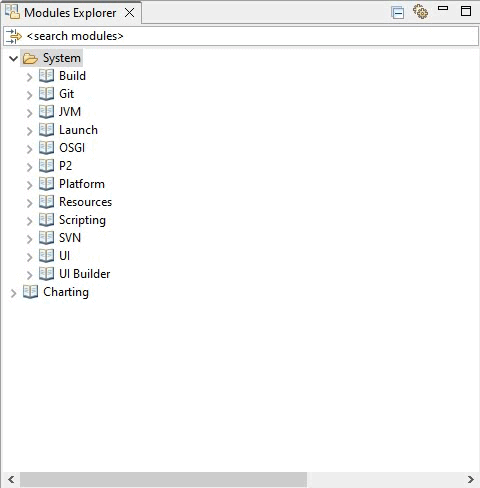Viewport: 480px width, 488px height.
Task: Click the UI module book icon
Action: coord(46,256)
